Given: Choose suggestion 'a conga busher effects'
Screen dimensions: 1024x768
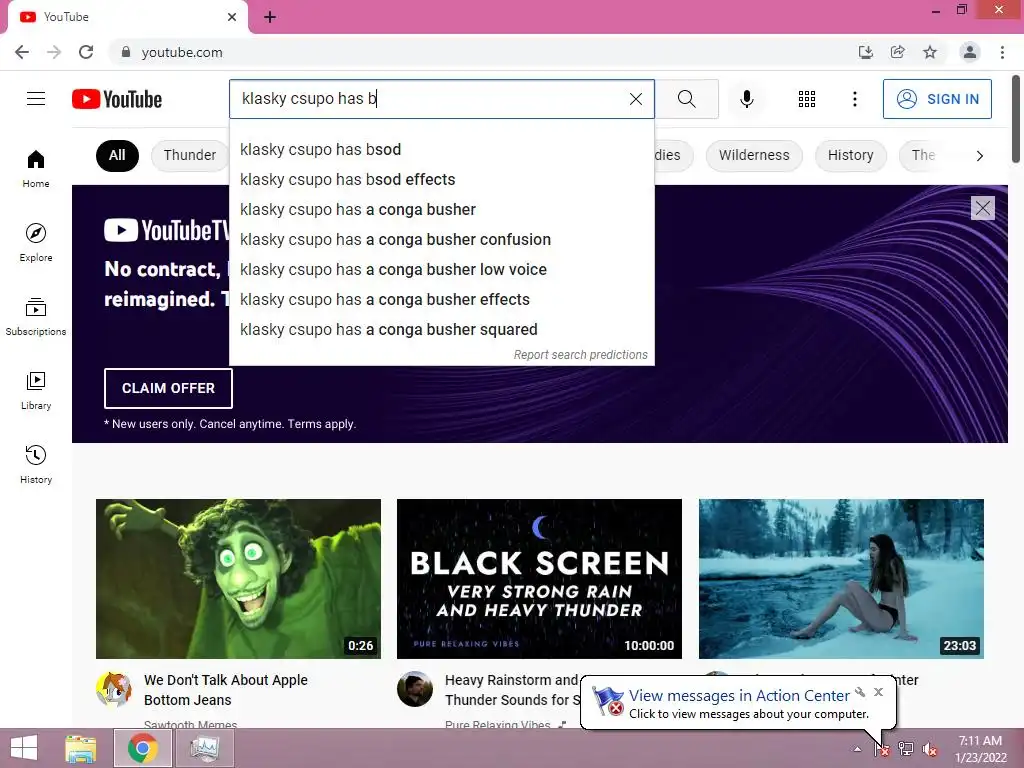Looking at the screenshot, I should (441, 300).
